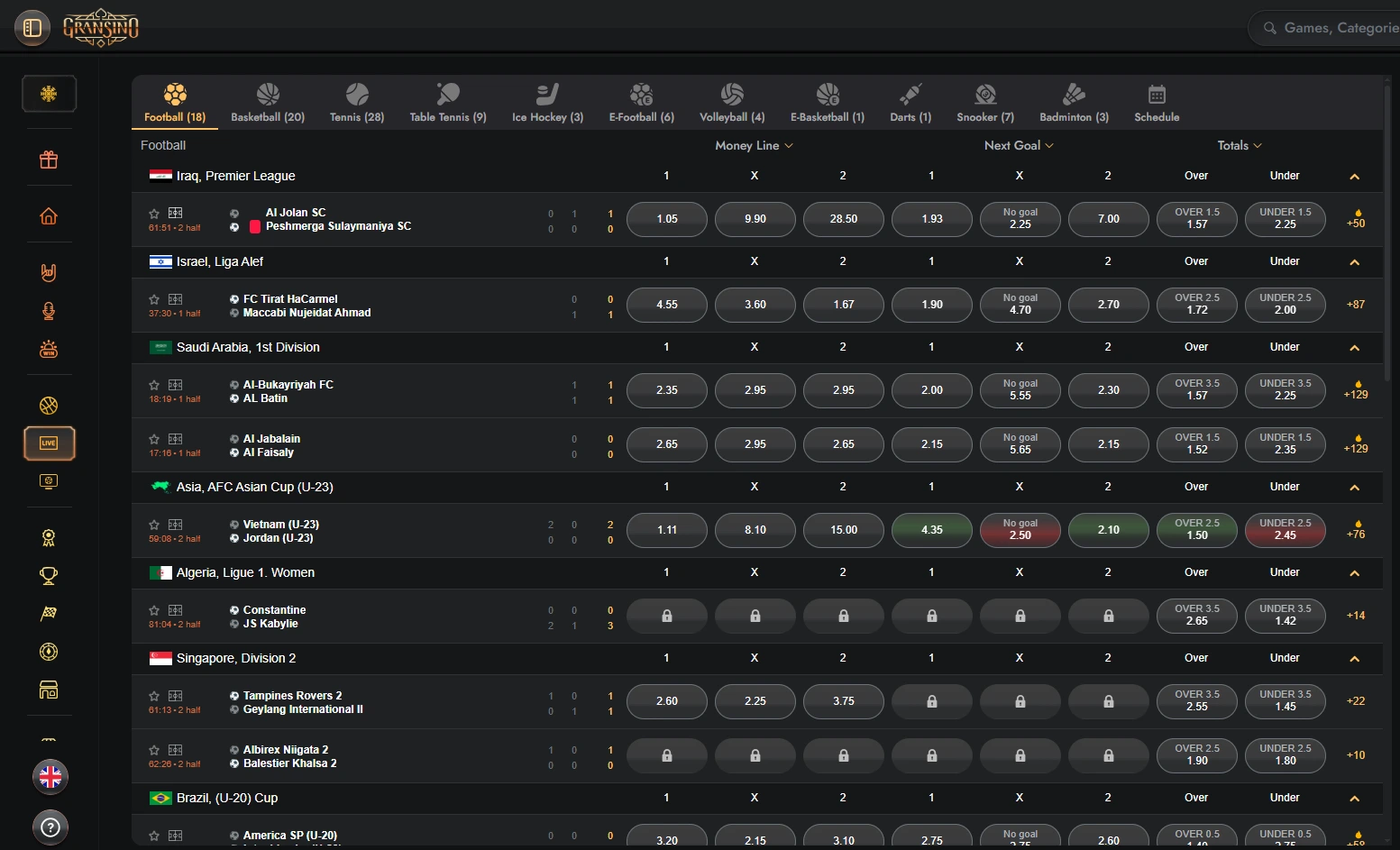1400x850 pixels.
Task: Mark Al Jabalain vs Al Faisaly as favorite
Action: point(154,439)
